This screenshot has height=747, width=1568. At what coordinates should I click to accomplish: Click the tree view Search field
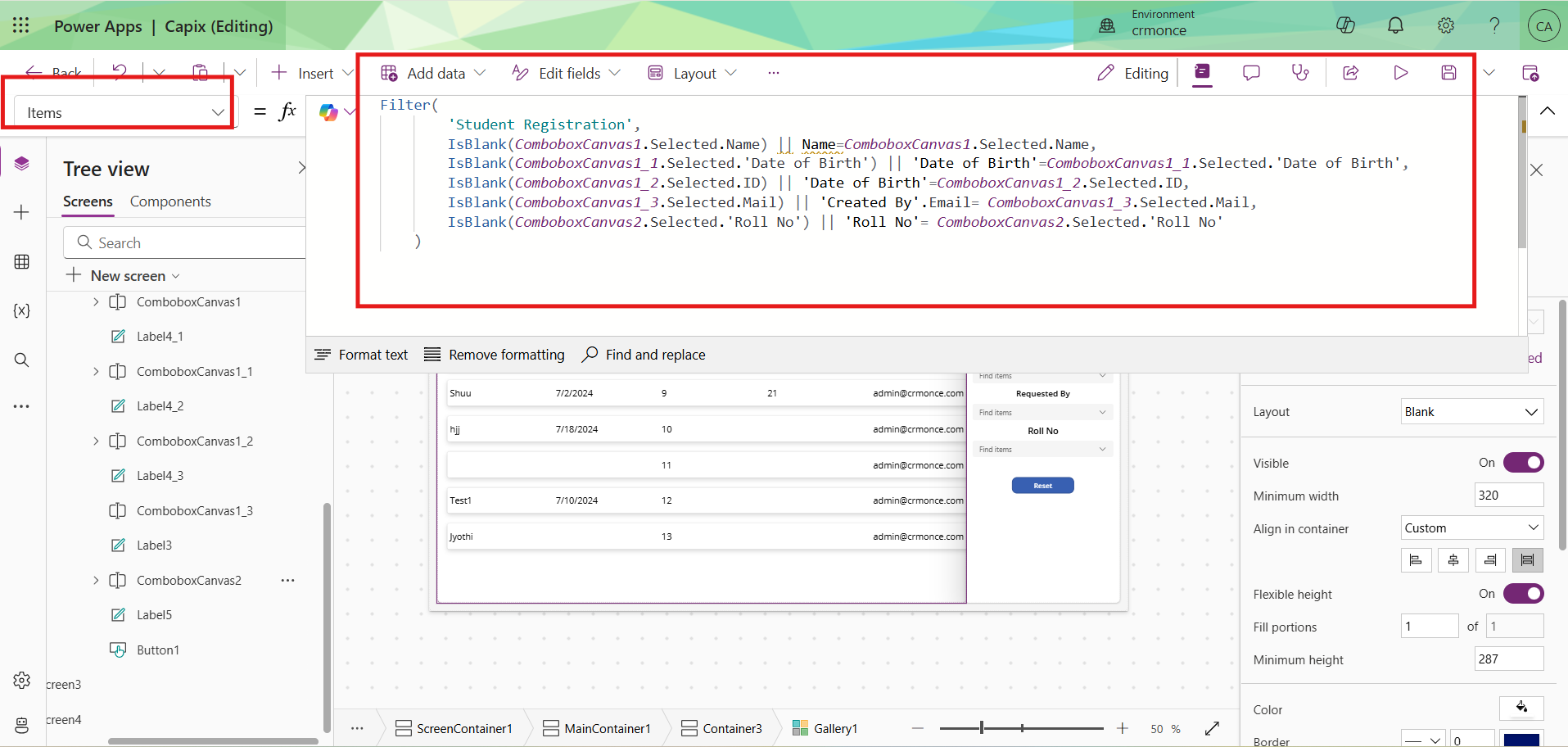[185, 242]
